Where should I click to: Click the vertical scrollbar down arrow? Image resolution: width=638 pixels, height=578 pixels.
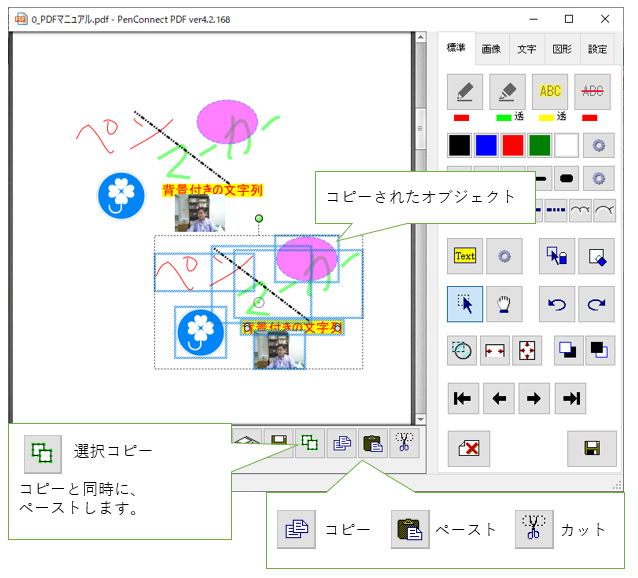(420, 419)
